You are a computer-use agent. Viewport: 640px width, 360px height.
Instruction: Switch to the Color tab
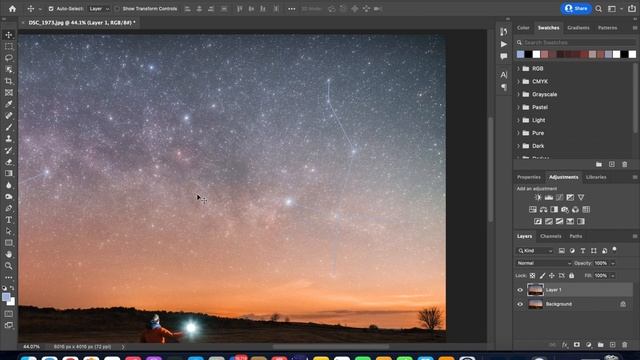tap(523, 28)
